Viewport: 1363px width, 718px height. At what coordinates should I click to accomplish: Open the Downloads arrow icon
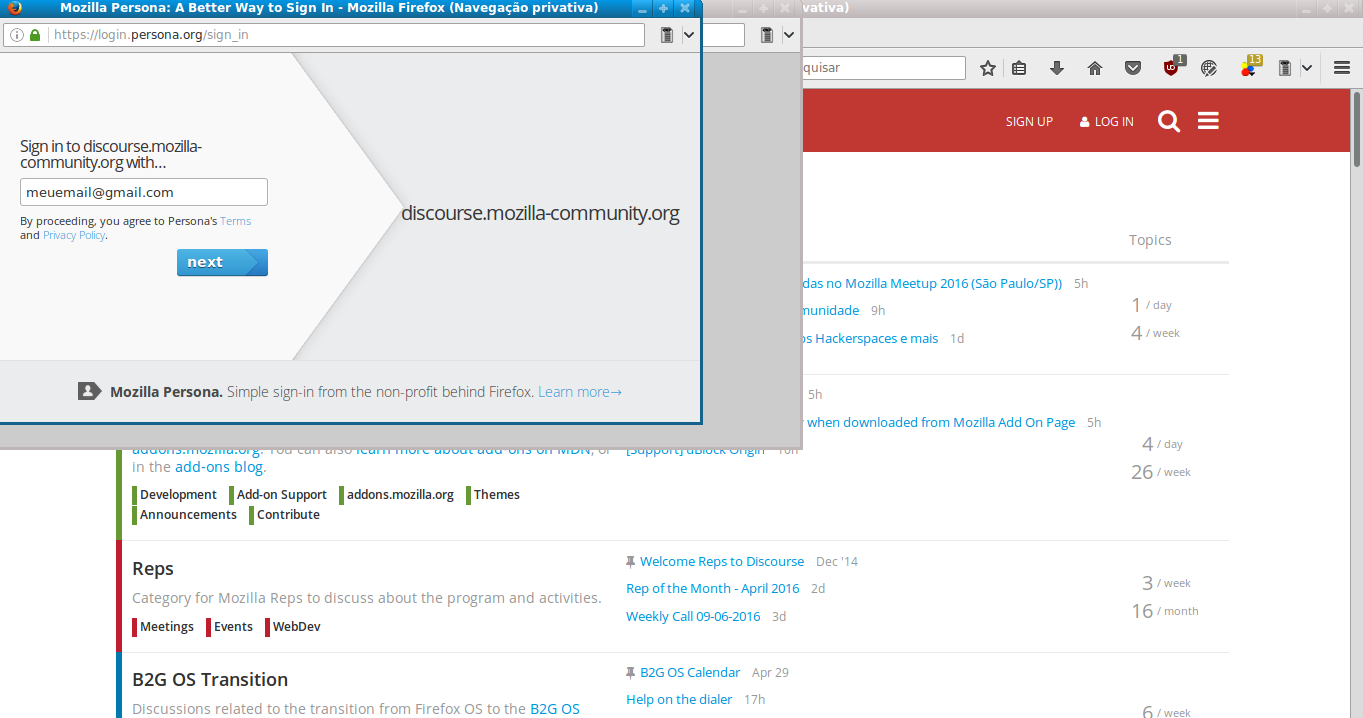(x=1057, y=68)
